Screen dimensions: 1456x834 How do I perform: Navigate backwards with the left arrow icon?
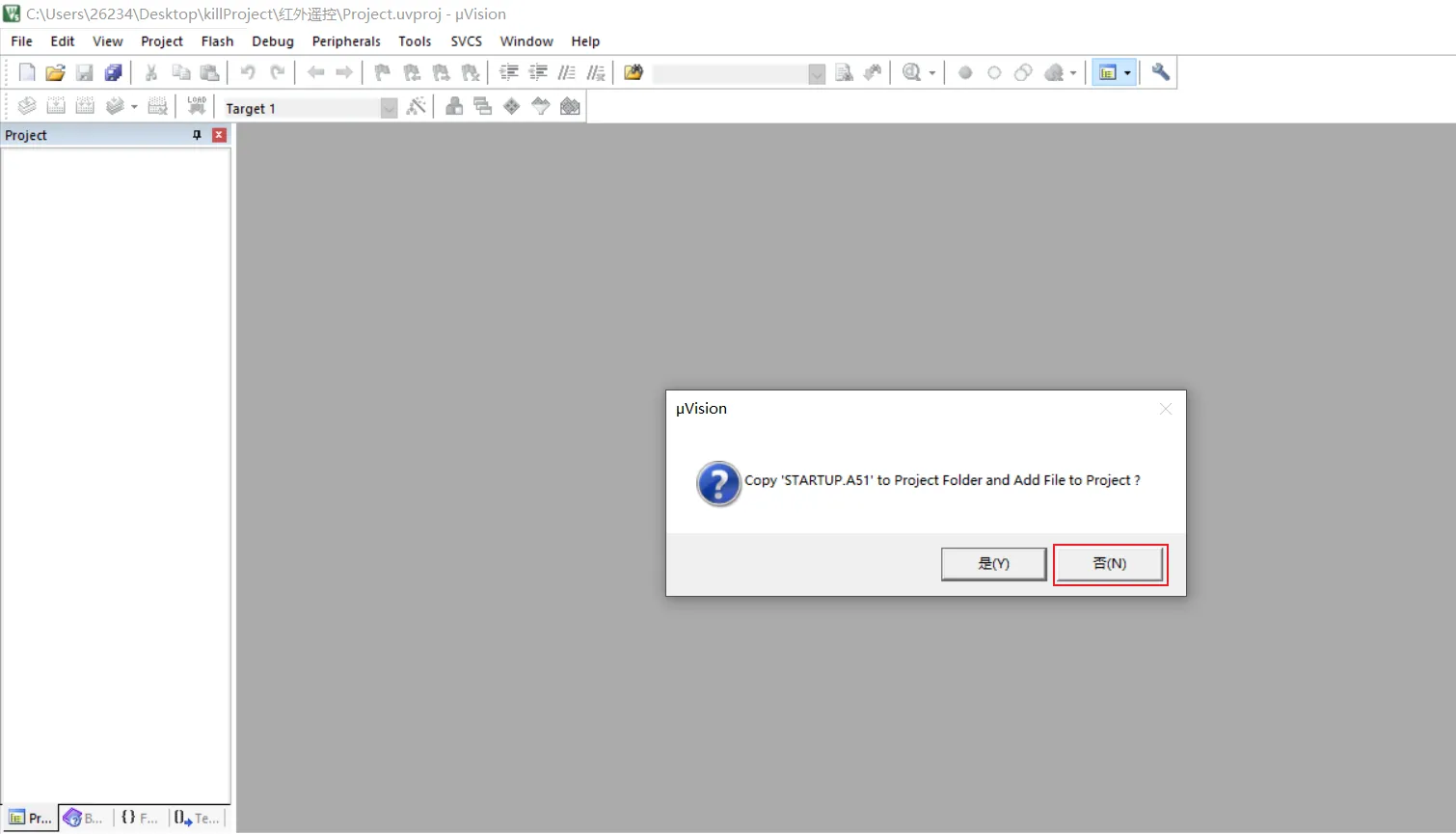click(x=315, y=72)
